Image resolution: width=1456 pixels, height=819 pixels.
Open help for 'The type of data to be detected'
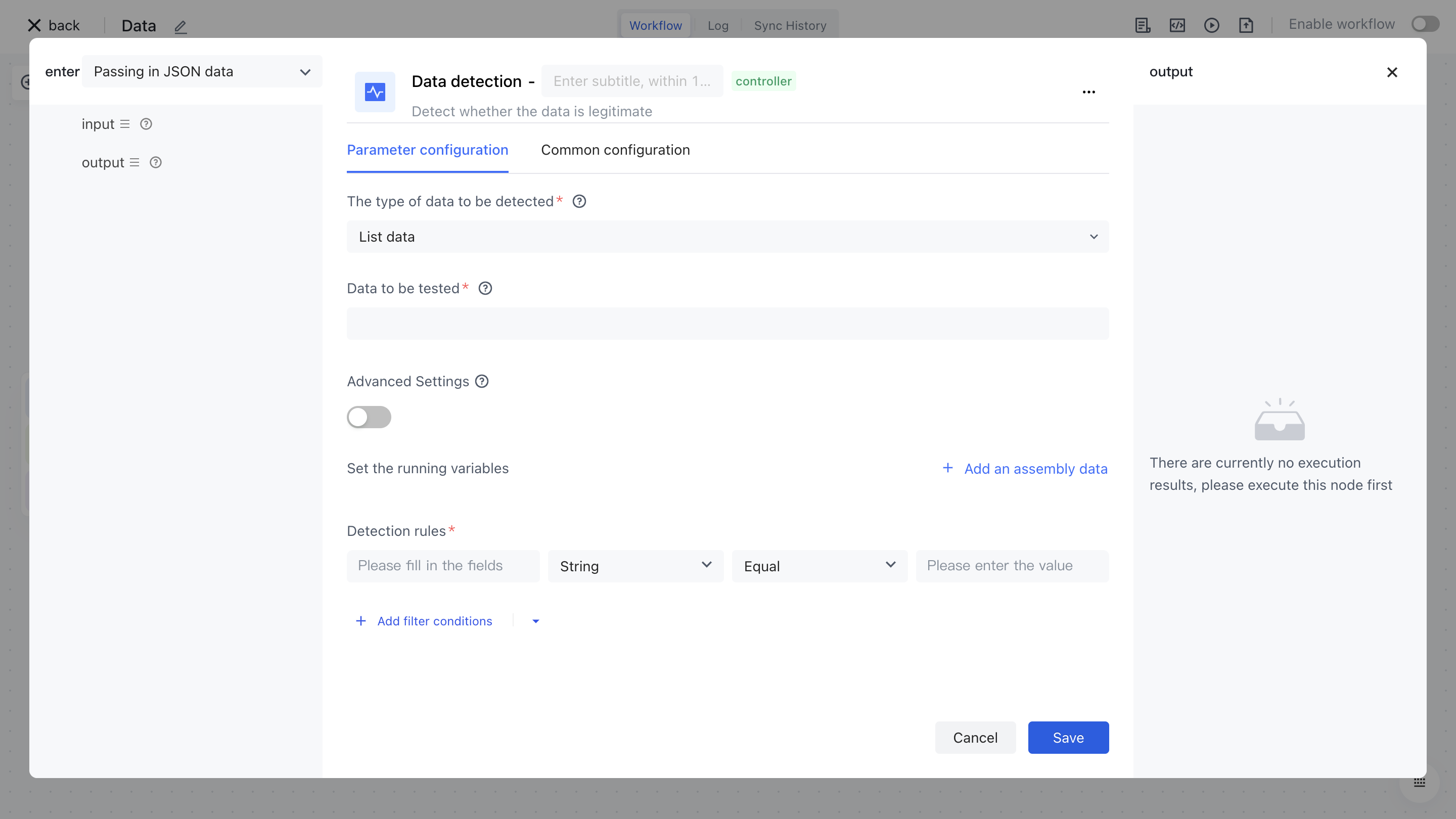coord(579,201)
